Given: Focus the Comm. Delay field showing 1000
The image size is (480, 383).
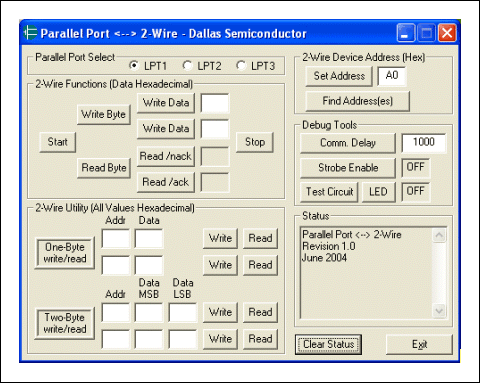Looking at the screenshot, I should tap(424, 143).
